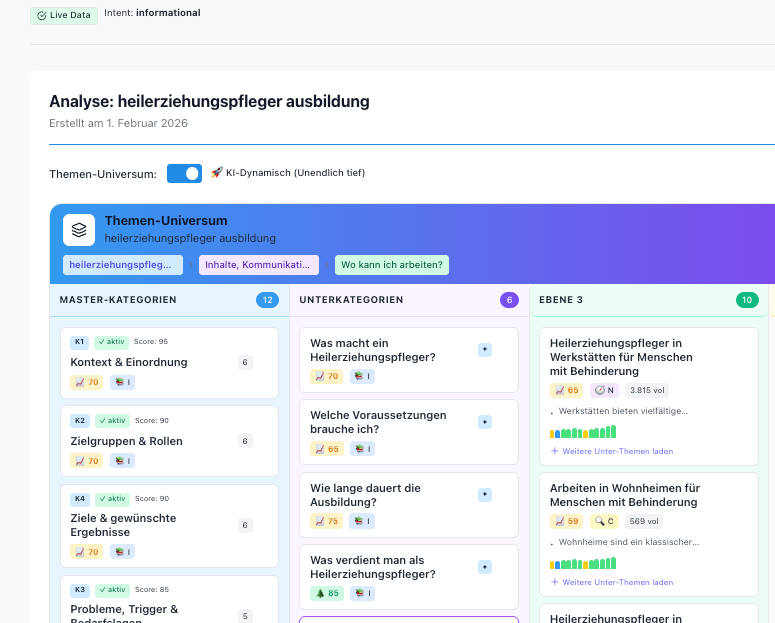Screen dimensions: 775x623
Task: Open the Was verdient man als Heilerziehungspfleger? card
Action: [409, 577]
